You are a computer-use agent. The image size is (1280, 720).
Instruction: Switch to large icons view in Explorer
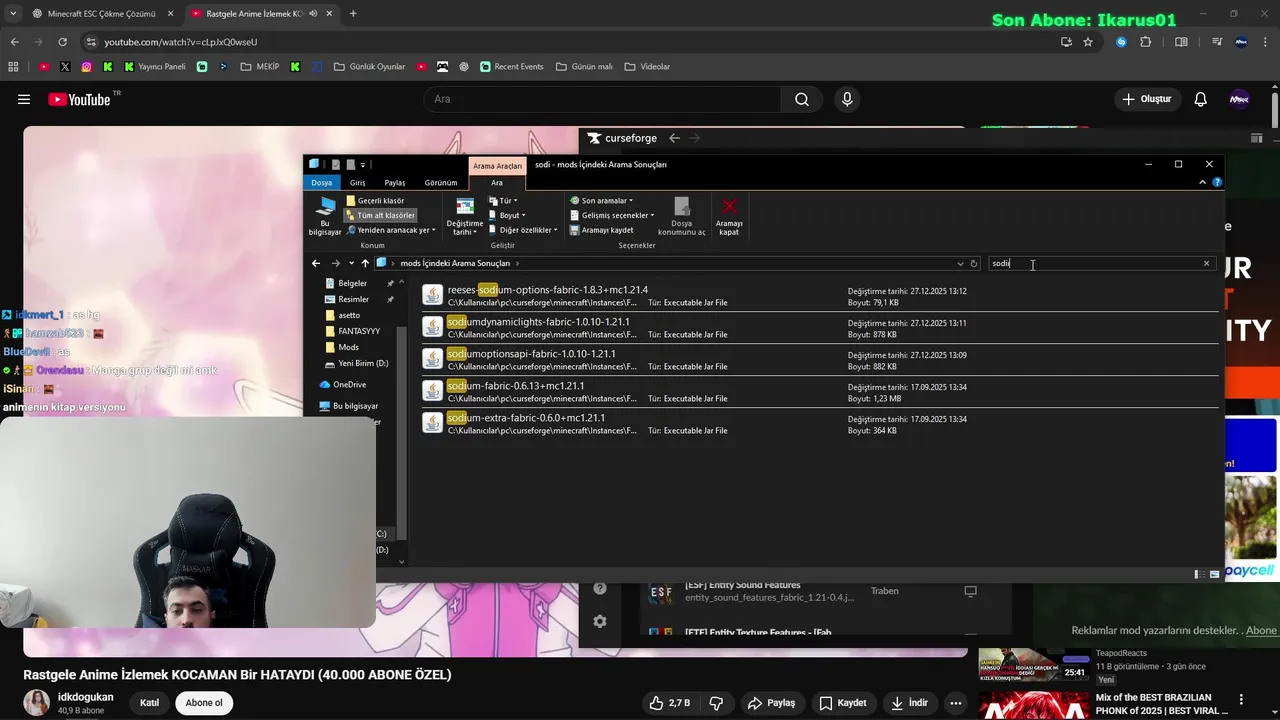coord(1215,574)
